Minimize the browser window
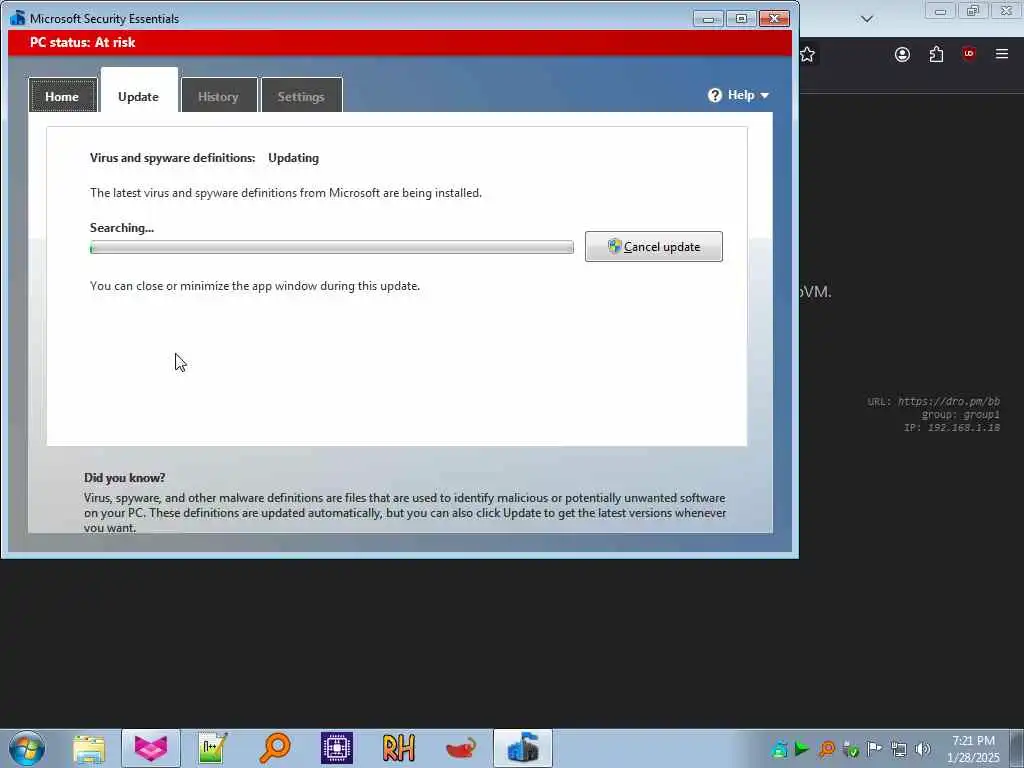 click(x=940, y=11)
